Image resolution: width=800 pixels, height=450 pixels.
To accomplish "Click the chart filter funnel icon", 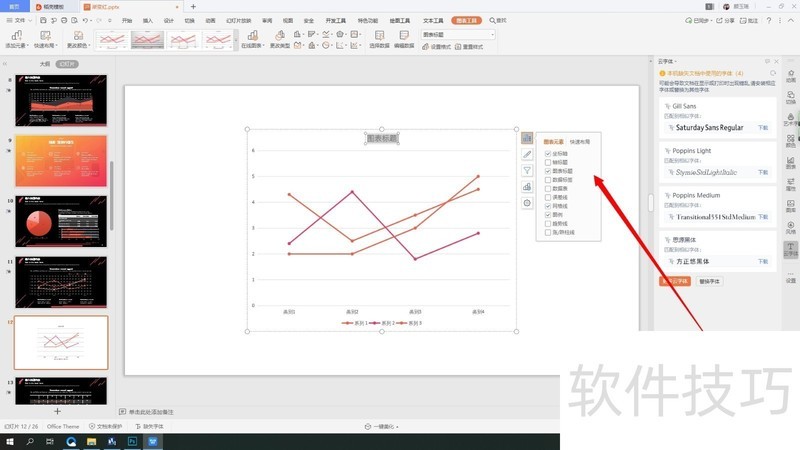I will pos(527,170).
